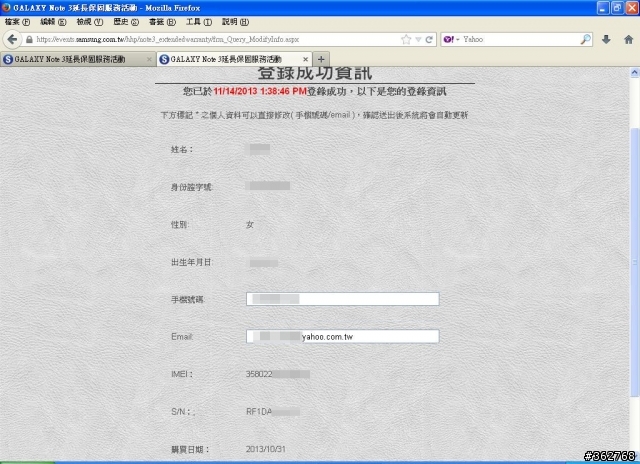Screen dimensions: 640x464
Task: Switch to the first GALAXY Note 3 tab
Action: [x=78, y=59]
